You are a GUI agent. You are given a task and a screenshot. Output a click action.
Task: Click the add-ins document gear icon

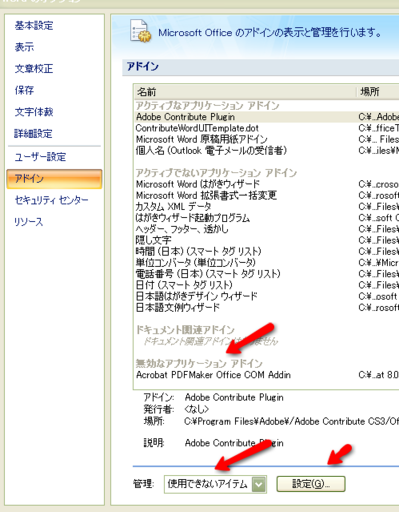pyautogui.click(x=140, y=31)
